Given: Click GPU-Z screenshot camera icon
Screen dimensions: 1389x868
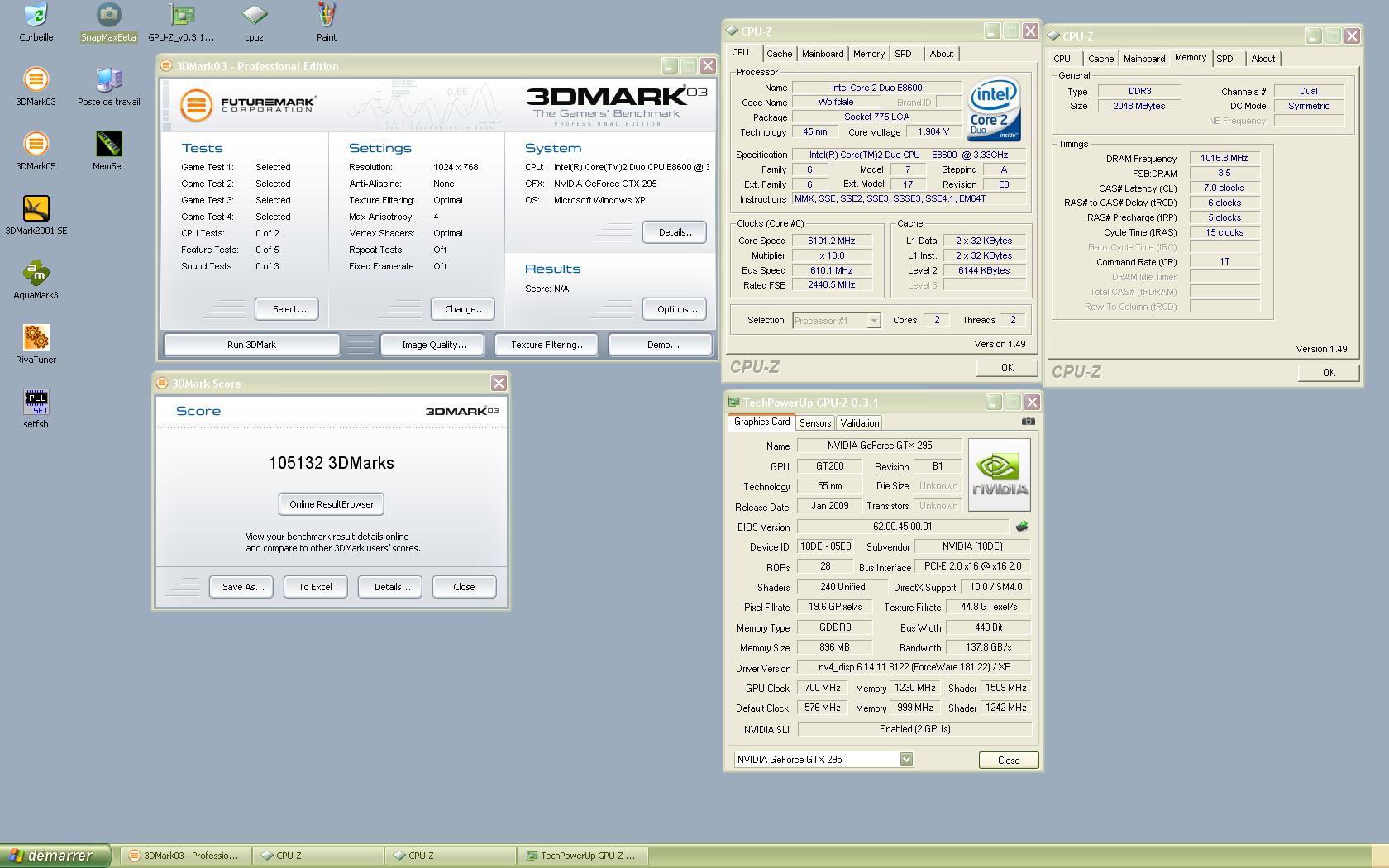Looking at the screenshot, I should 1028,422.
